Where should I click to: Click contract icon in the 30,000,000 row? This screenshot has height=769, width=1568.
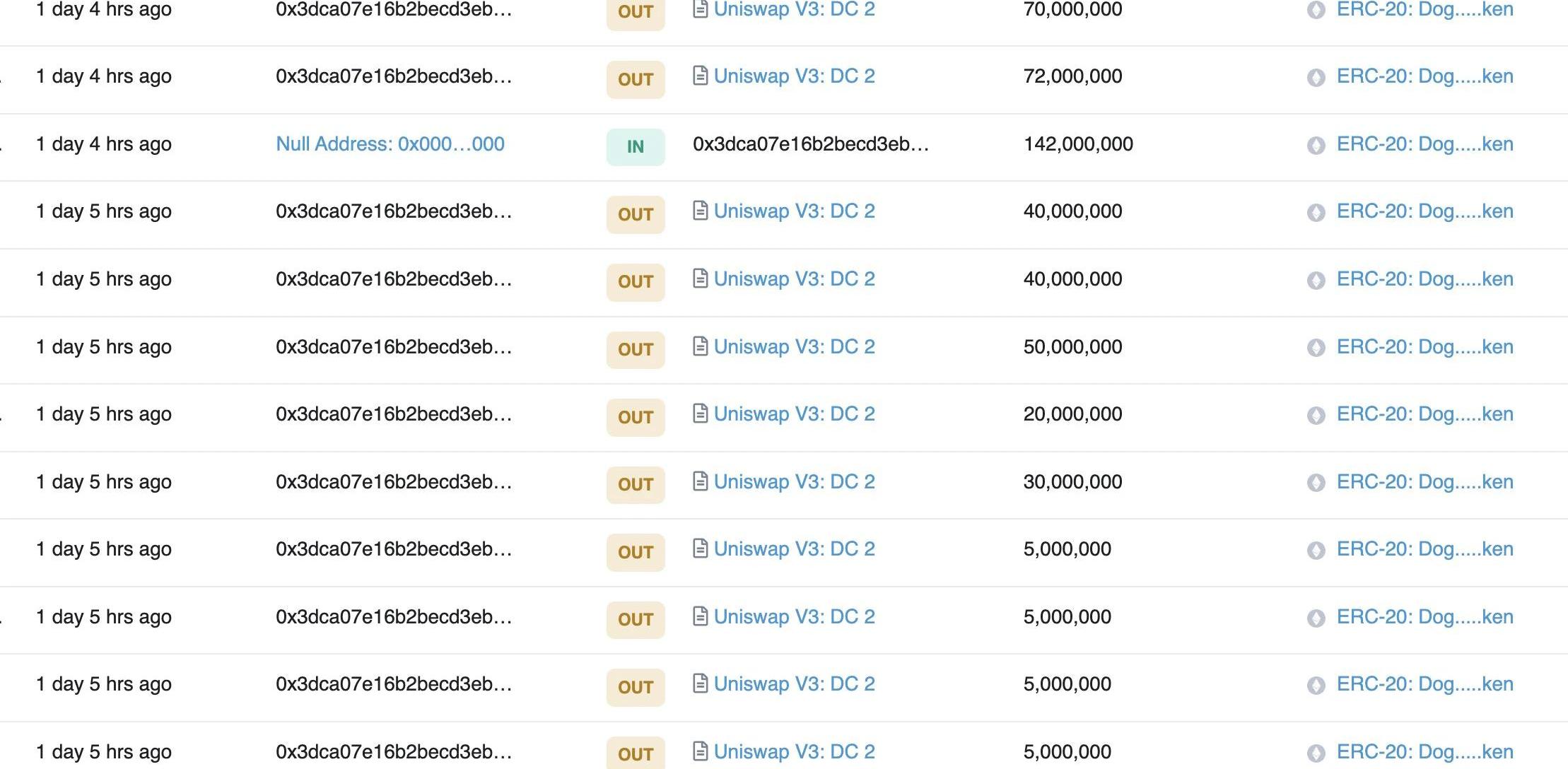700,481
